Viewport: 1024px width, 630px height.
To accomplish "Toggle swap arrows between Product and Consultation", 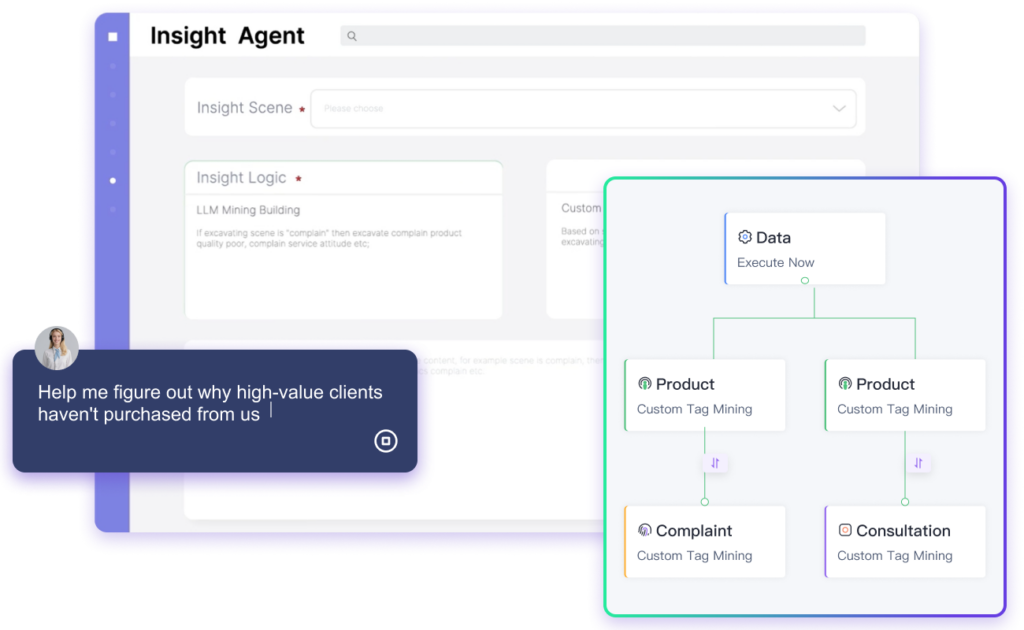I will [918, 463].
